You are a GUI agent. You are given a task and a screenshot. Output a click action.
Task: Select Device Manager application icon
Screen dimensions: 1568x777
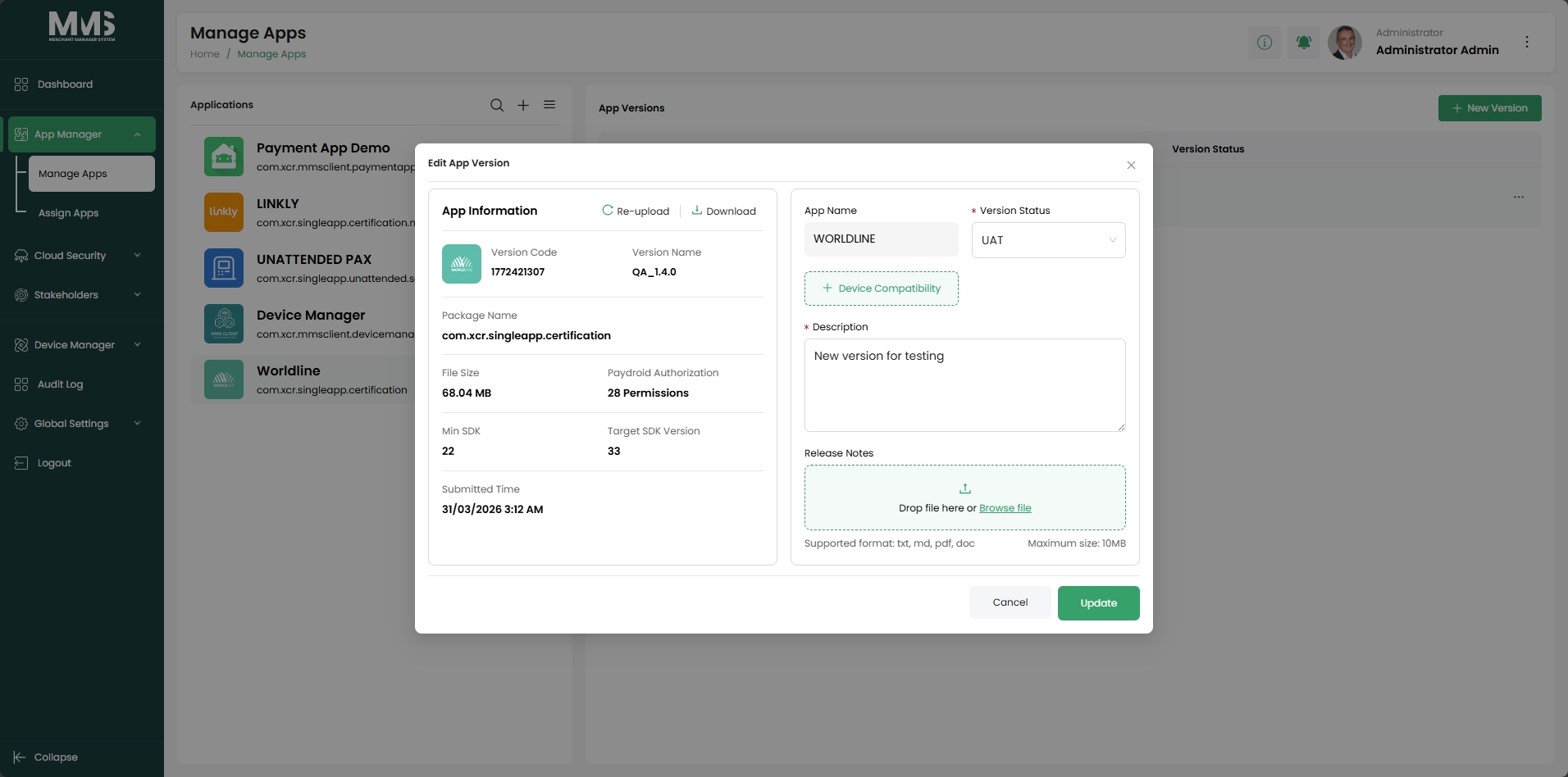pyautogui.click(x=224, y=324)
